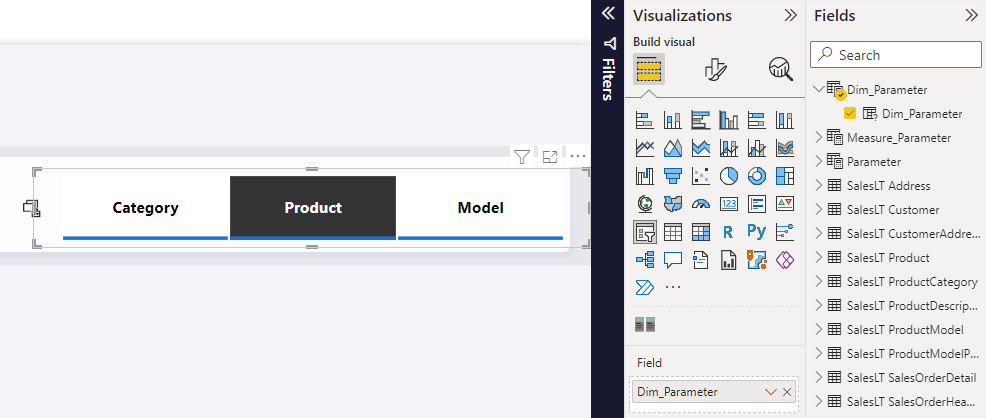Viewport: 986px width, 418px height.
Task: Remove Dim_Parameter from Field well
Action: coord(787,392)
